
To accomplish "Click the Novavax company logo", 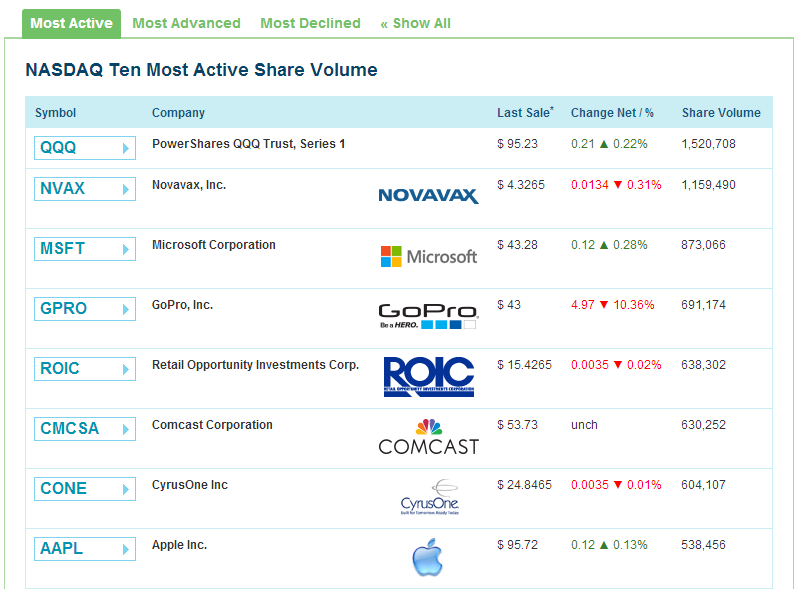I will [x=428, y=195].
